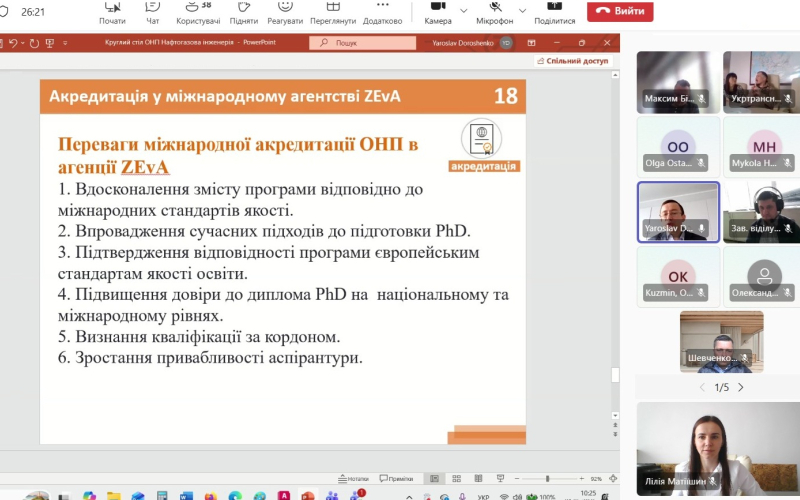Screen dimensions: 800x500
Task: Open ribbon display options icon in PowerPoint
Action: pyautogui.click(x=531, y=43)
